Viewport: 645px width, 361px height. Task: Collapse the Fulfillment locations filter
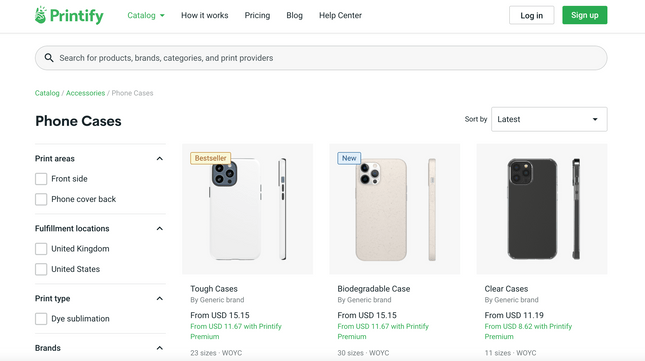click(160, 229)
